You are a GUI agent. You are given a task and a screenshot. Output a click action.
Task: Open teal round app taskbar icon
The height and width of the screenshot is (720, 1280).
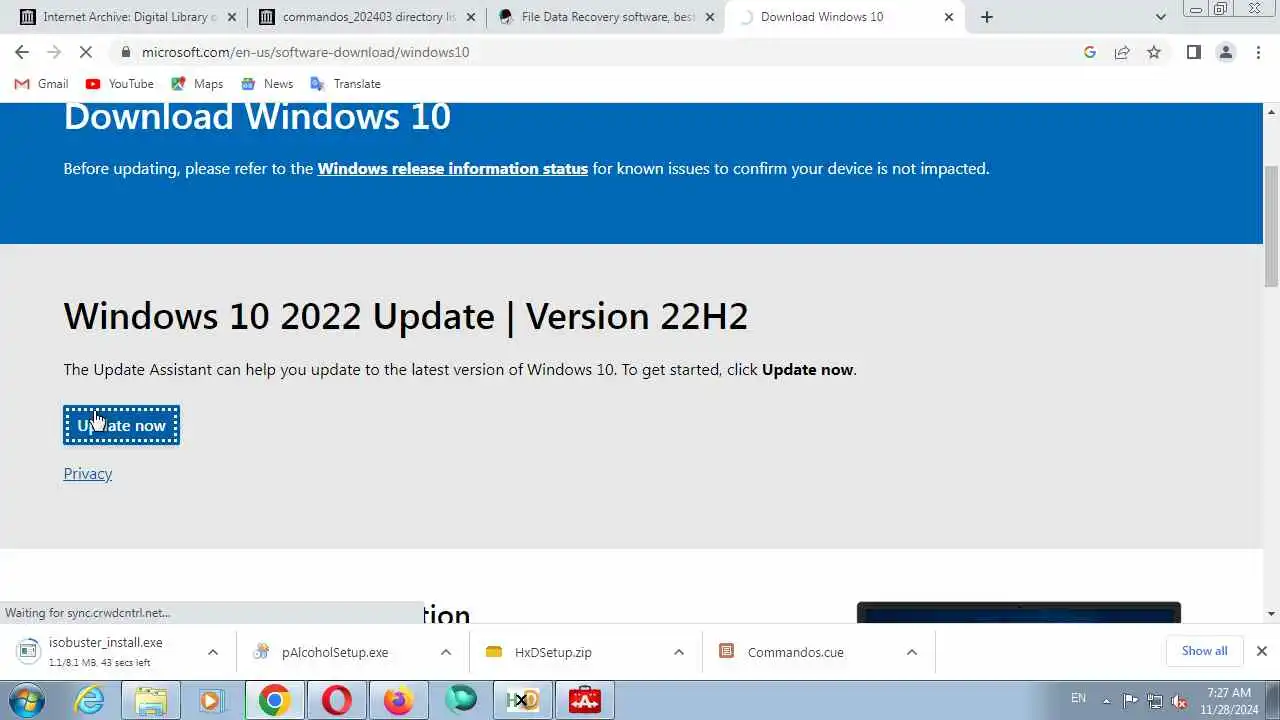(x=461, y=701)
